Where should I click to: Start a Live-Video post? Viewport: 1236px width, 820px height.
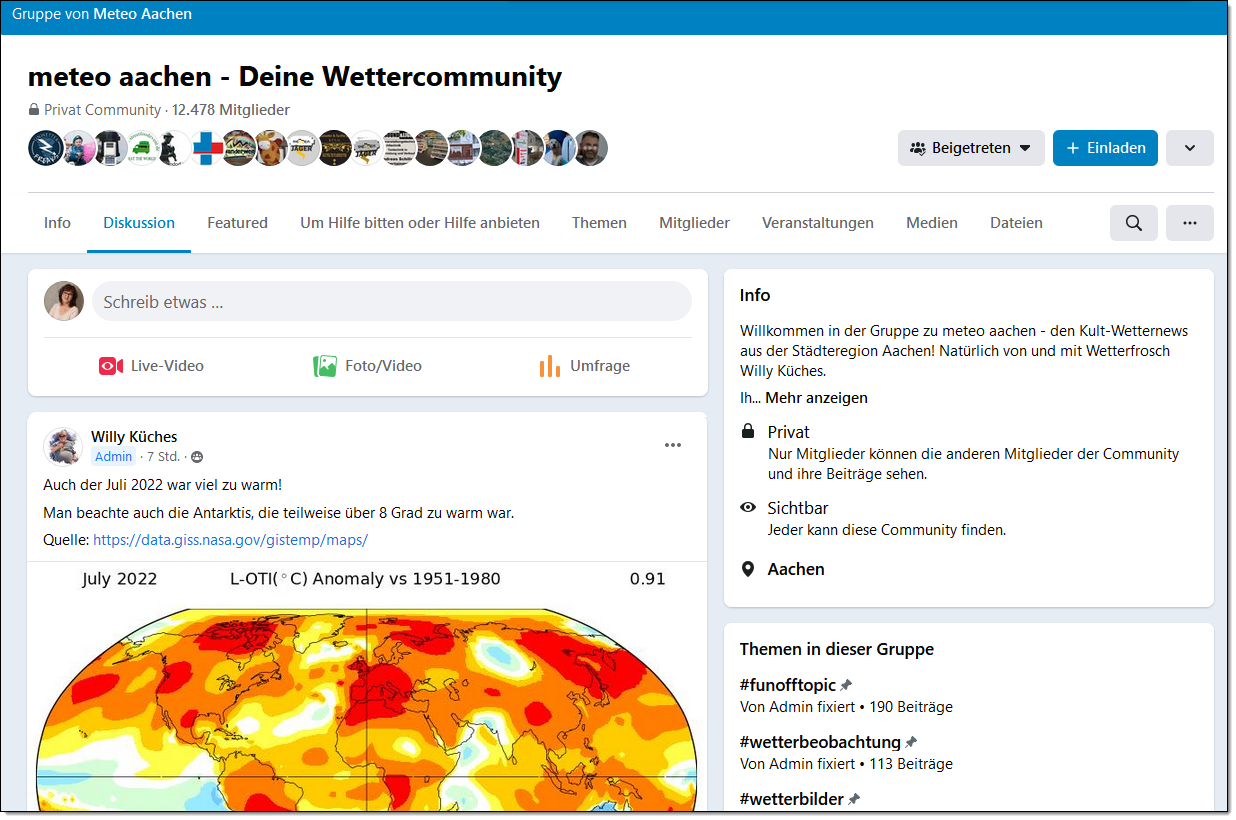(x=151, y=366)
